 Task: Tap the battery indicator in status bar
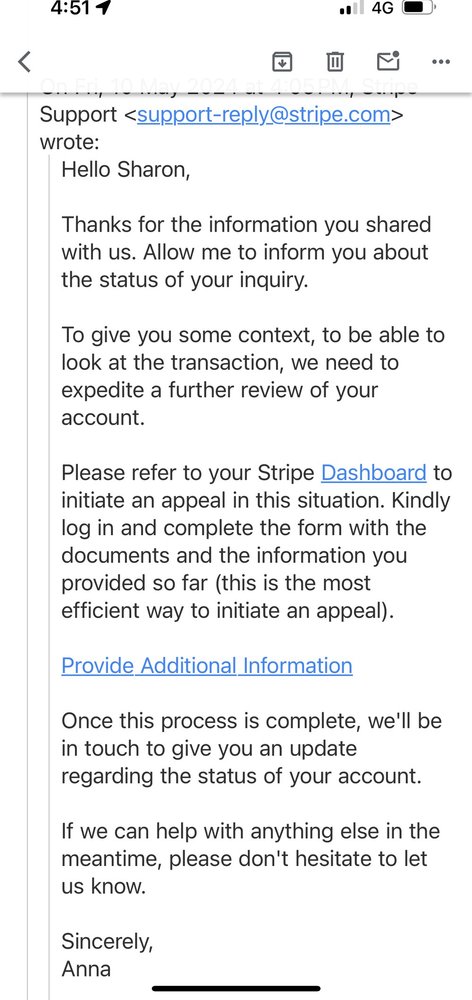click(x=420, y=8)
